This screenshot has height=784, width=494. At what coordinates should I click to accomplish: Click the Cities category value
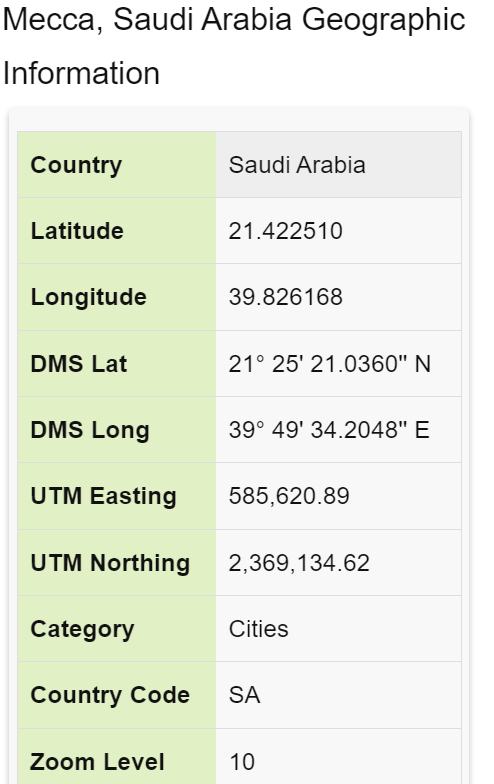tap(258, 629)
